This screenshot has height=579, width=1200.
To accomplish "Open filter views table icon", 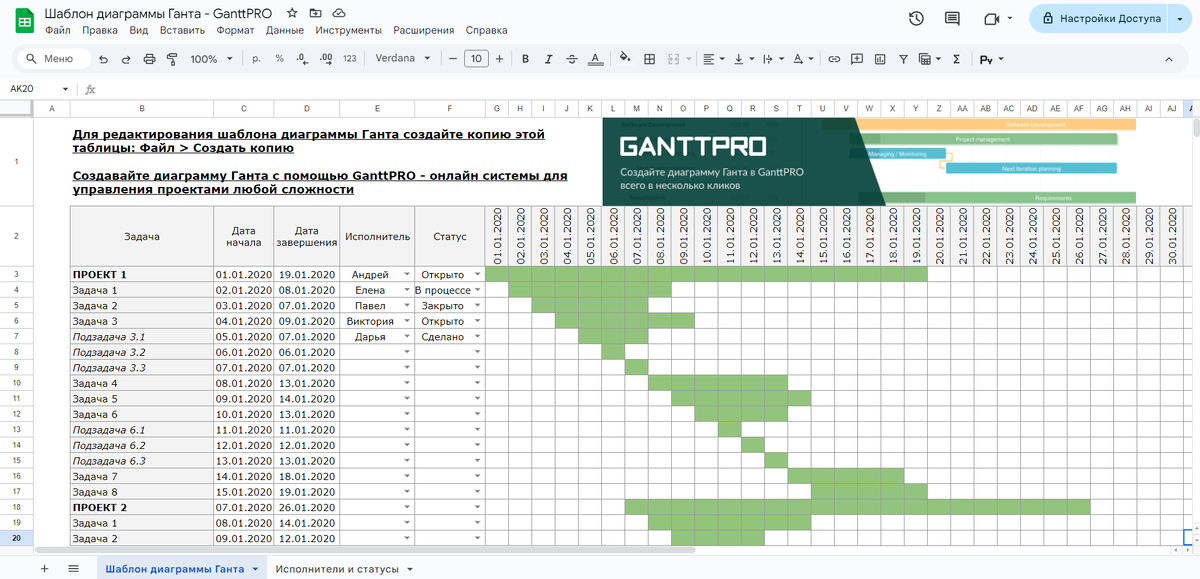I will [924, 59].
